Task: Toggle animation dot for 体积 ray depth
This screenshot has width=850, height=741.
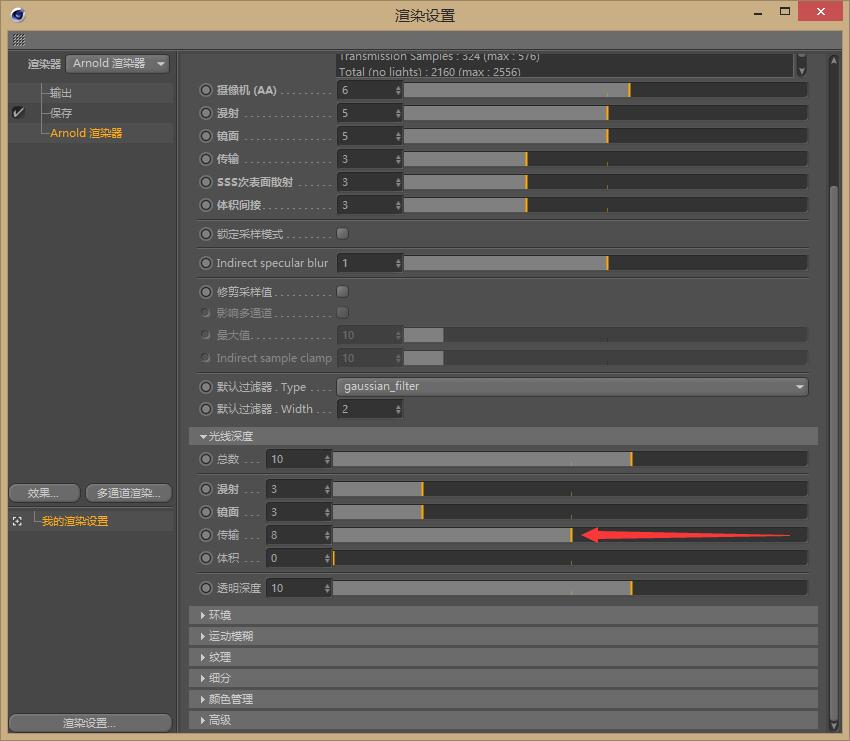Action: pyautogui.click(x=205, y=558)
